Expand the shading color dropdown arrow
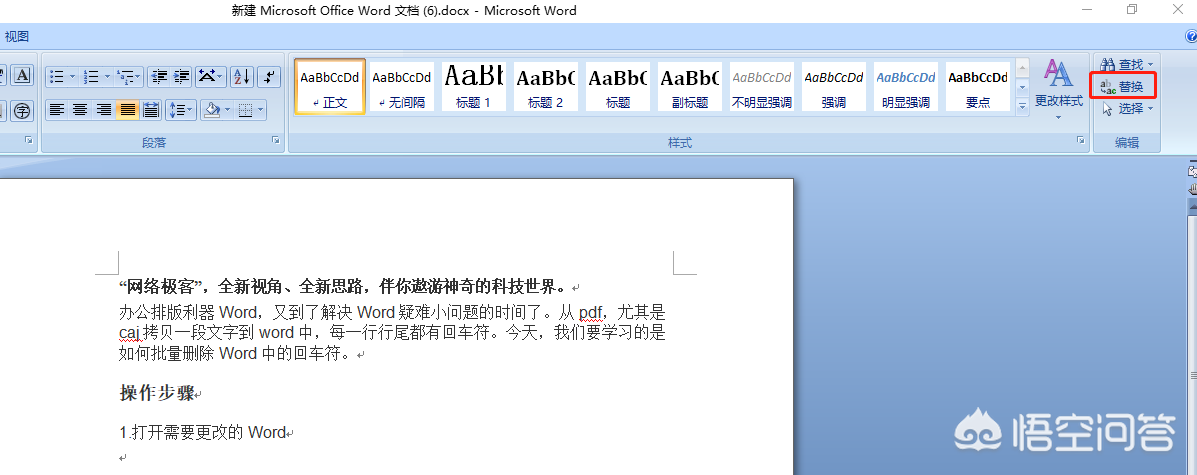The width and height of the screenshot is (1197, 475). click(x=227, y=111)
